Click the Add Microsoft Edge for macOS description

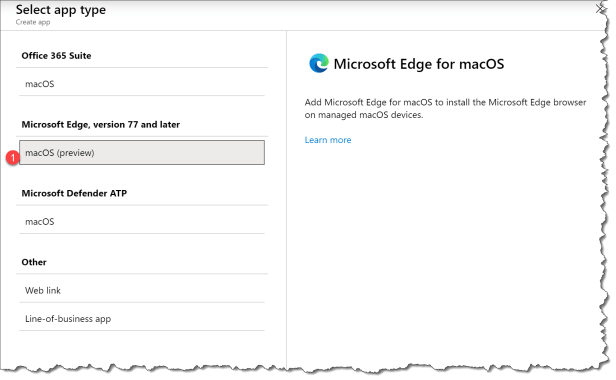445,108
